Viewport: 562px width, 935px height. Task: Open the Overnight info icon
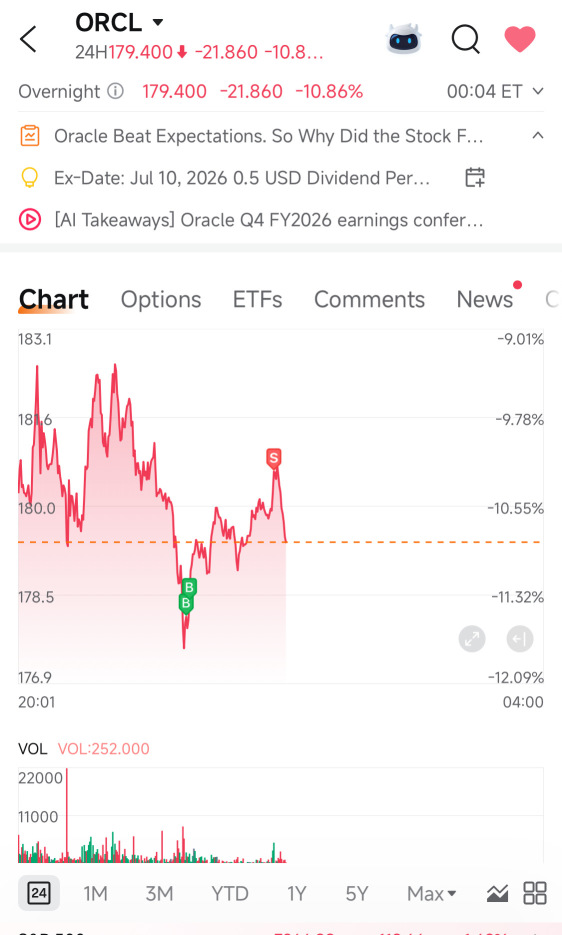115,91
